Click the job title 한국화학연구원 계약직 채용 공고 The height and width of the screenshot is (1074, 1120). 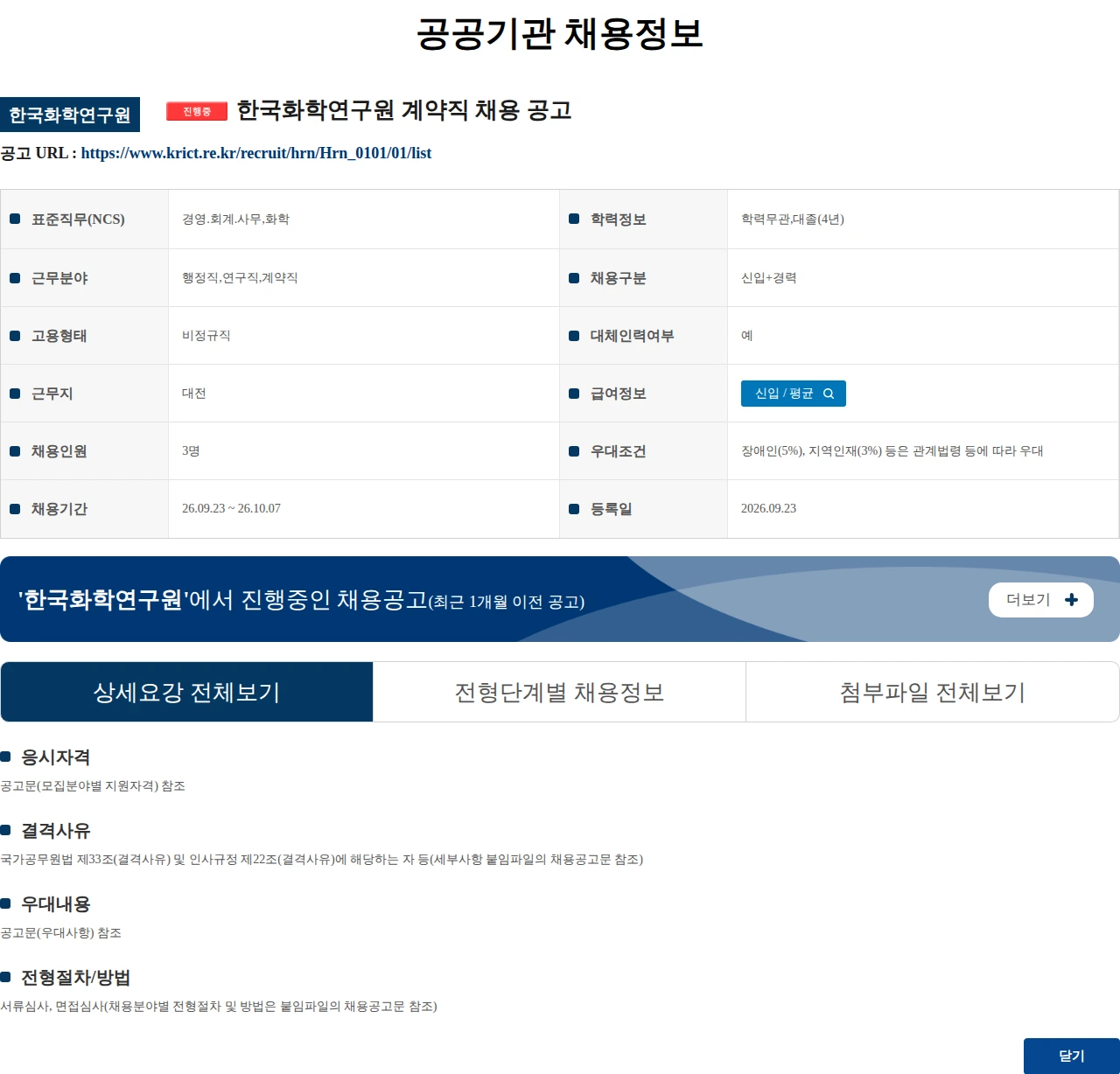click(x=404, y=110)
